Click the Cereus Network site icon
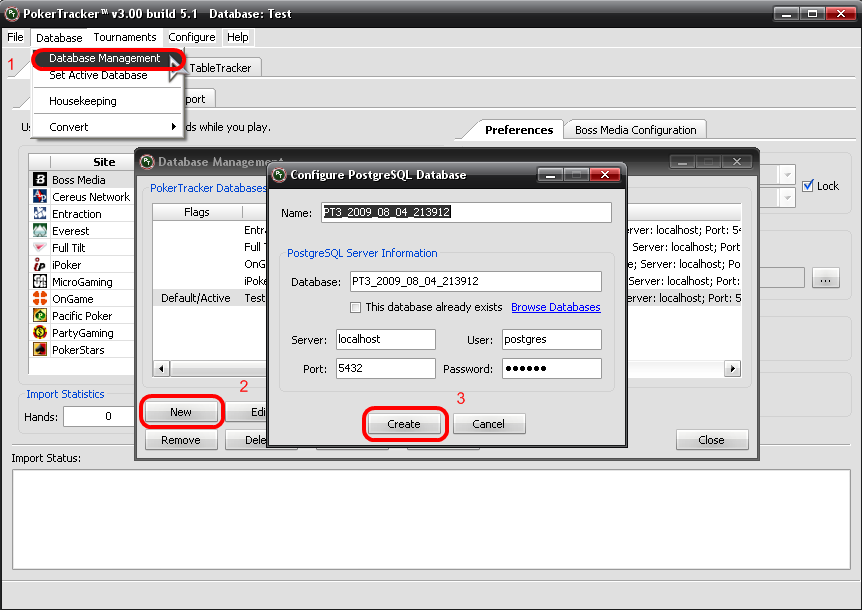 pos(40,196)
